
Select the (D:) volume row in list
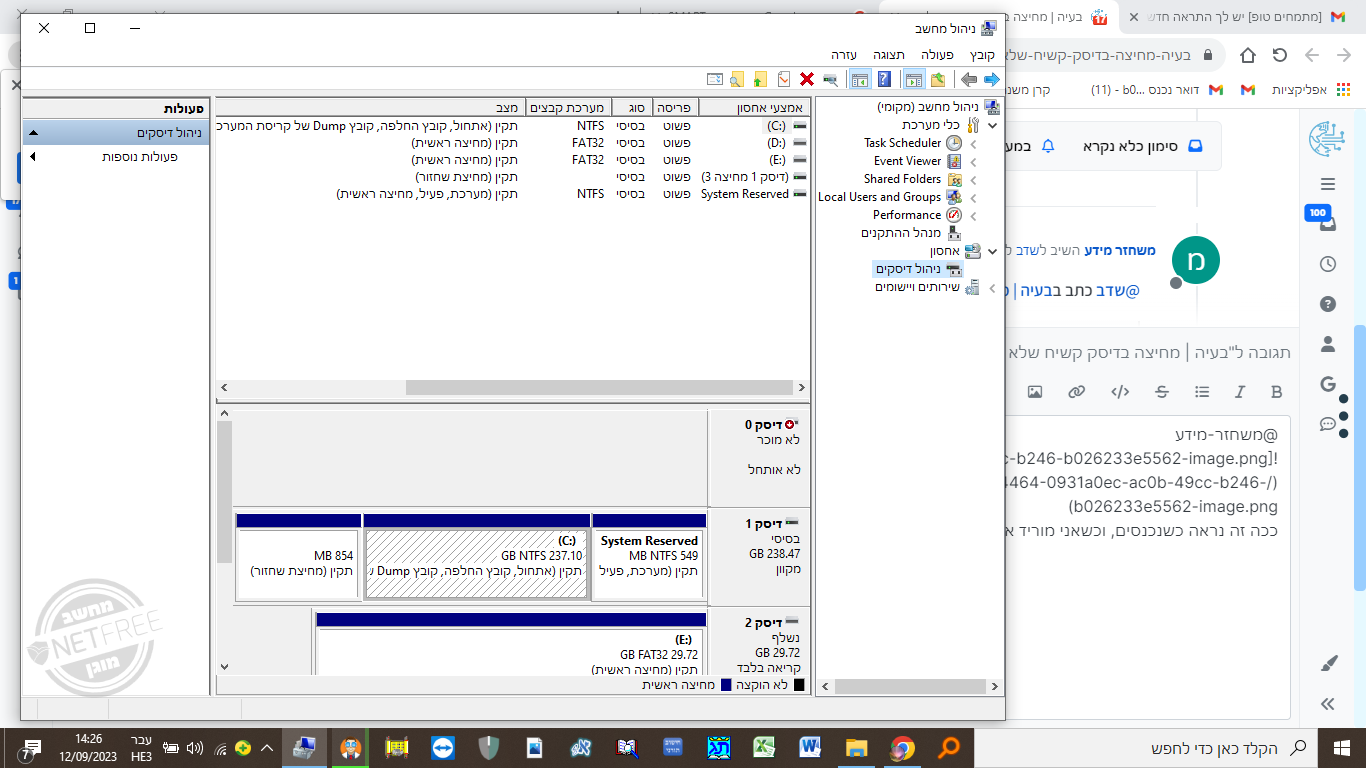pos(512,143)
